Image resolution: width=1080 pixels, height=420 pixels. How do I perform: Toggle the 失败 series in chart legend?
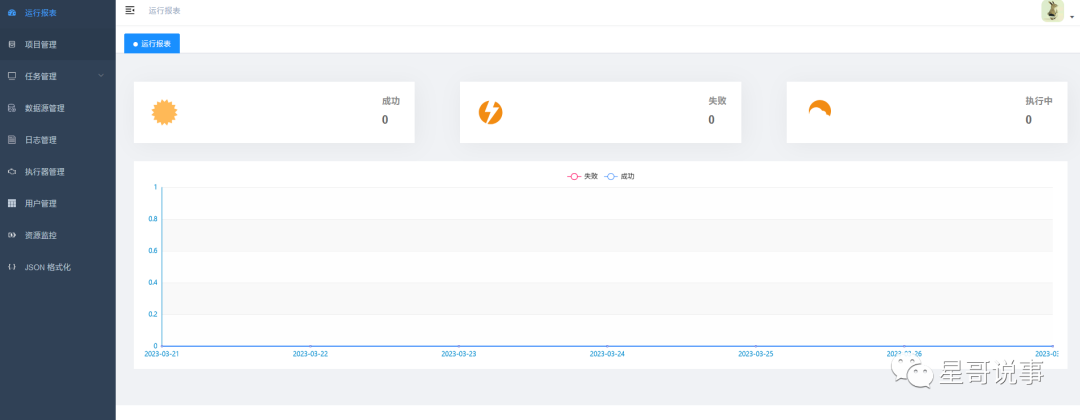point(583,176)
